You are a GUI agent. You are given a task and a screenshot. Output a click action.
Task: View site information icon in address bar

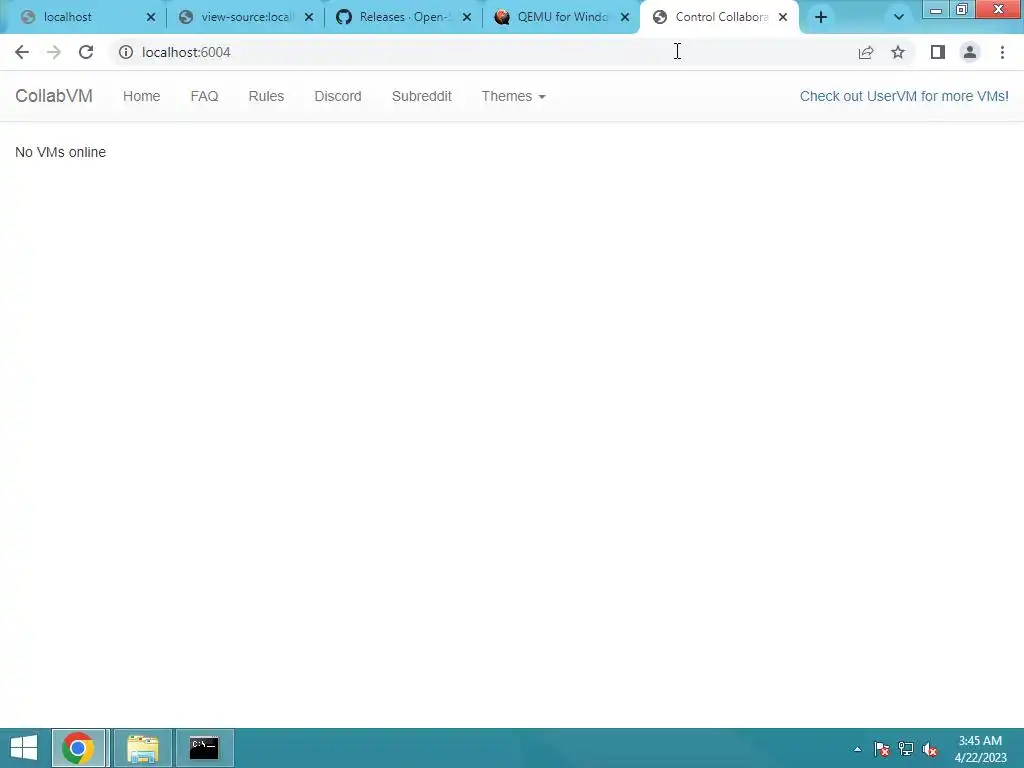click(126, 52)
